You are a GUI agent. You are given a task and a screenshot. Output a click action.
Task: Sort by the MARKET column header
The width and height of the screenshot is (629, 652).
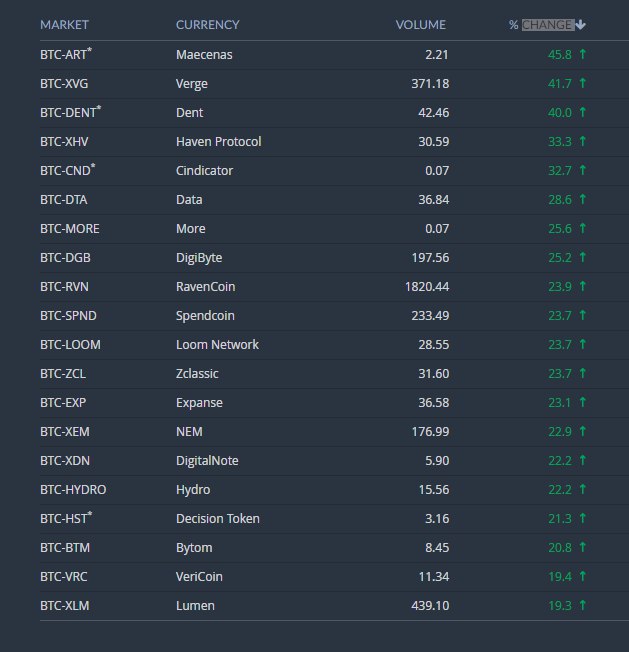pyautogui.click(x=64, y=25)
